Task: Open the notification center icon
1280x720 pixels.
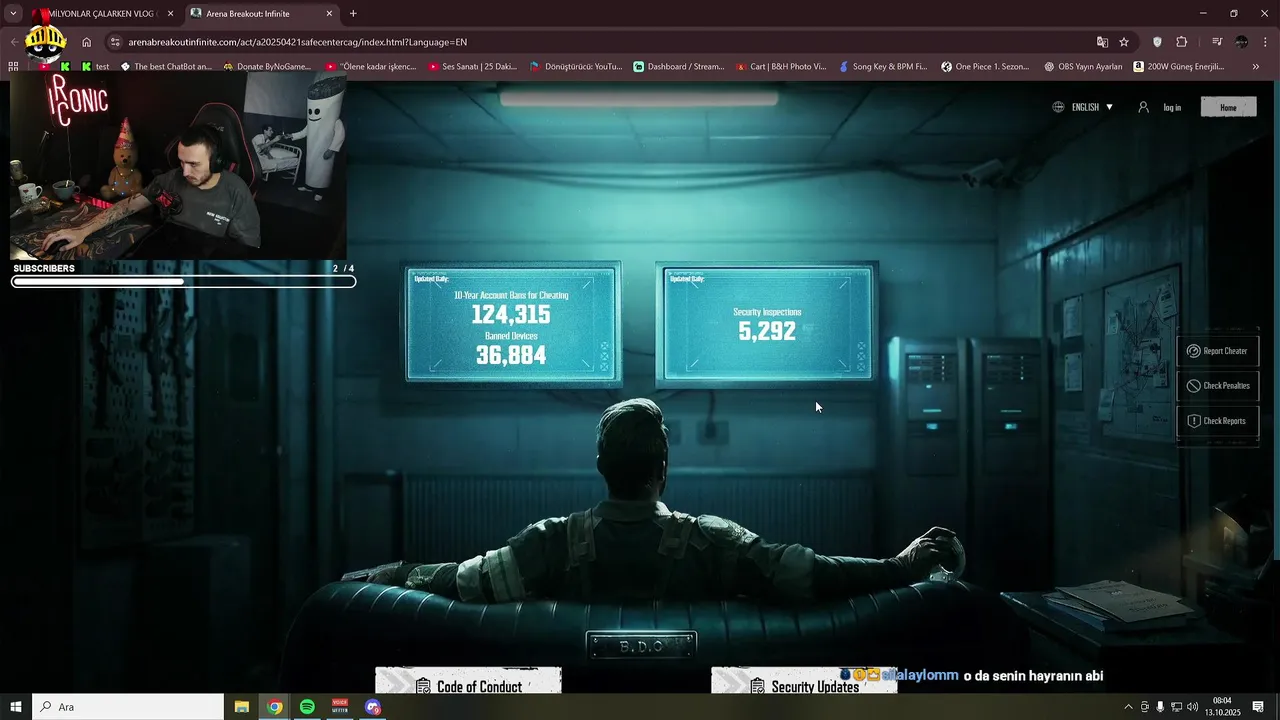Action: coord(1258,707)
